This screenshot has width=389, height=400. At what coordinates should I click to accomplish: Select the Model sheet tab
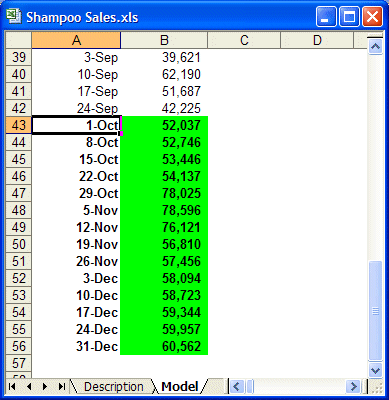point(180,387)
